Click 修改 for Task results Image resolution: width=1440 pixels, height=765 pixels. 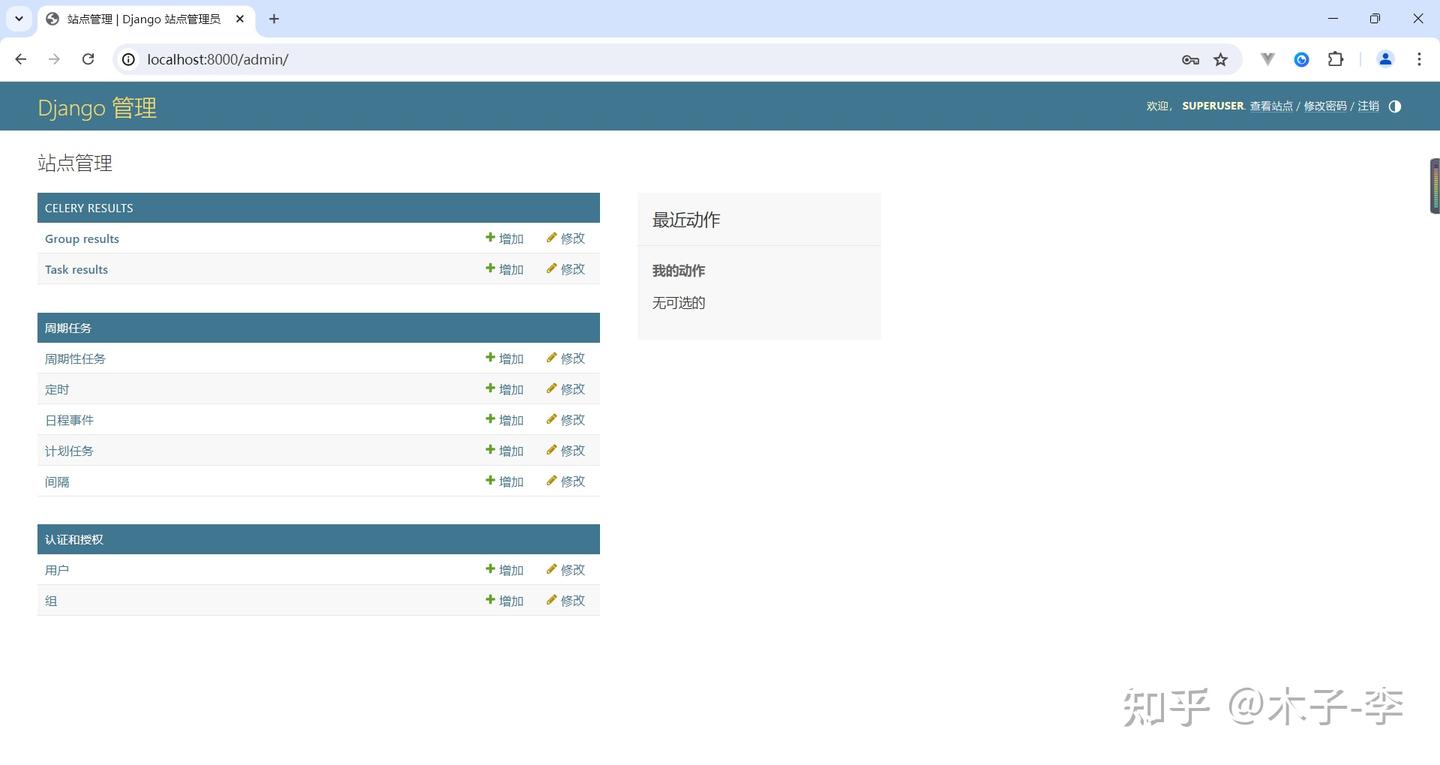566,269
